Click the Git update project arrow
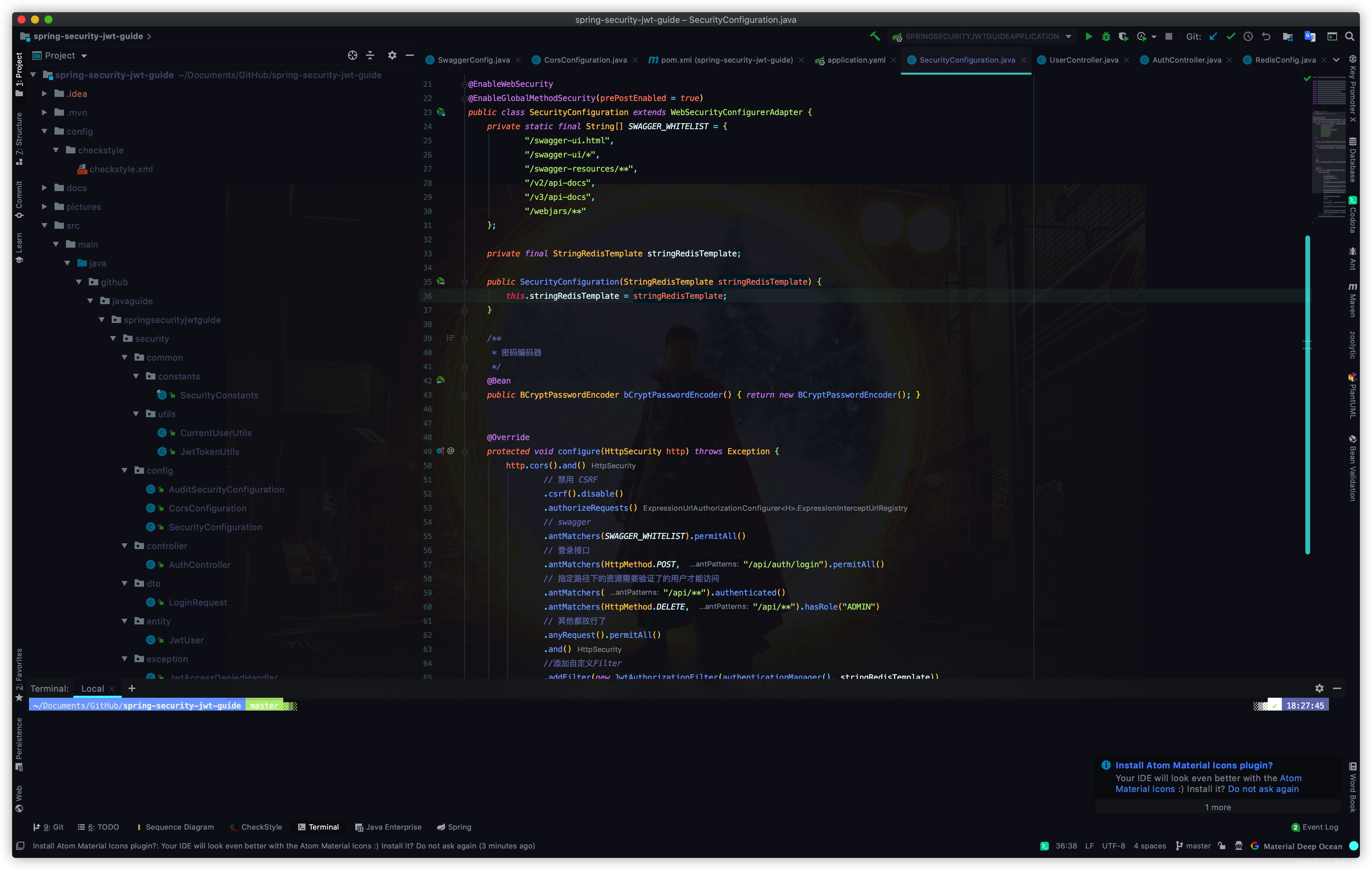The width and height of the screenshot is (1372, 870). click(x=1213, y=36)
